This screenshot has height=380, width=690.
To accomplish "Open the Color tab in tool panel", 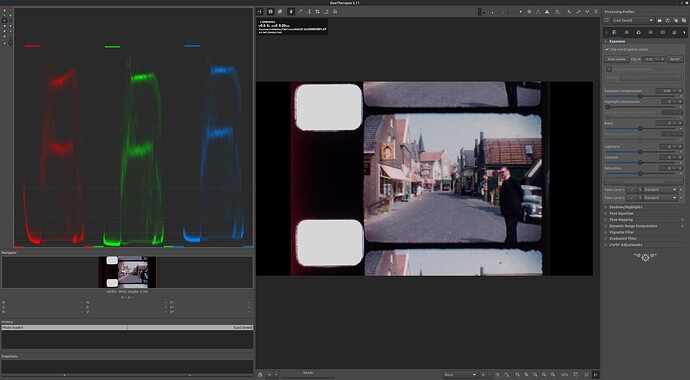I will (x=639, y=32).
